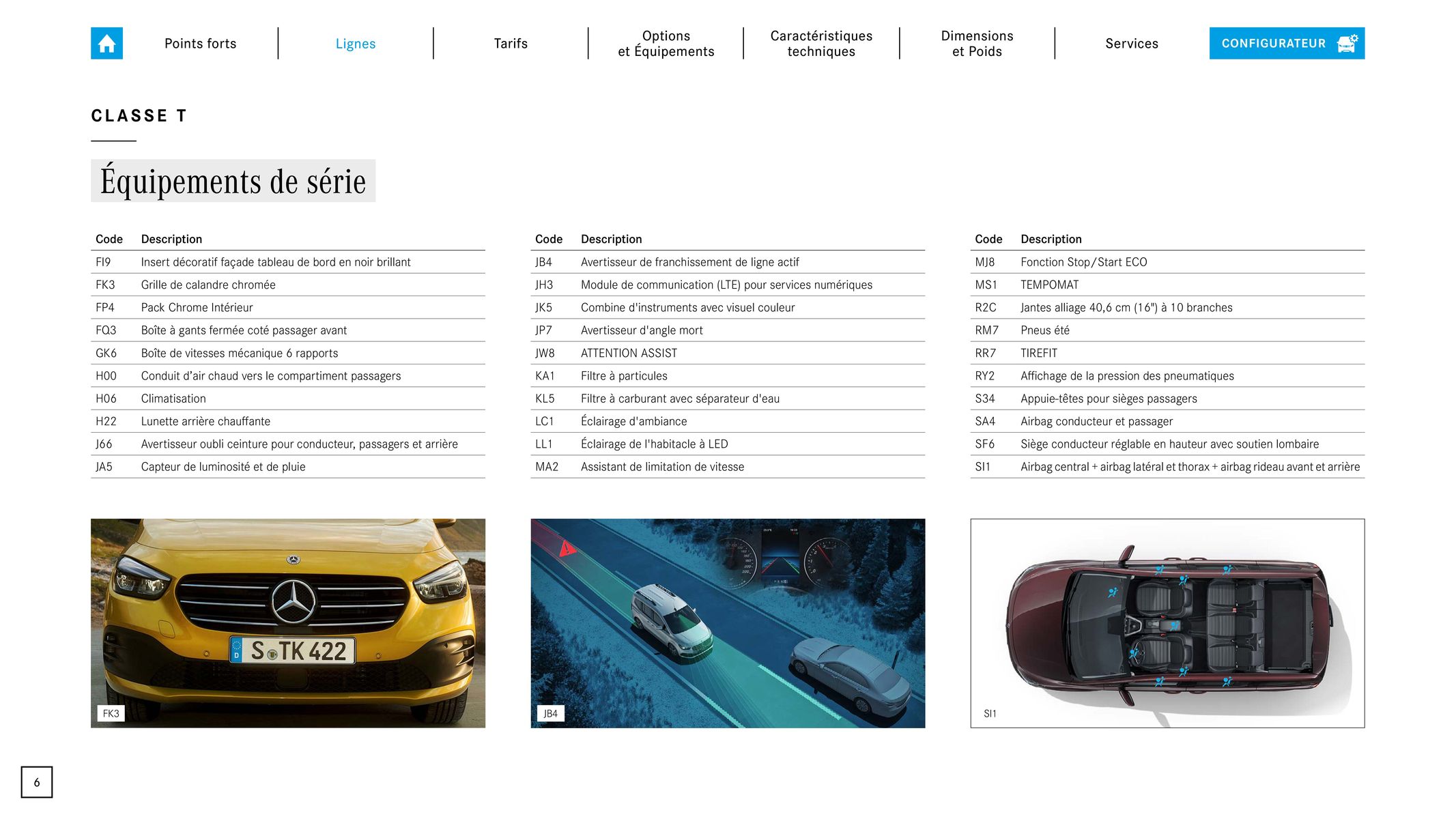Click the Équipements de série heading
The image size is (1456, 819).
point(233,181)
